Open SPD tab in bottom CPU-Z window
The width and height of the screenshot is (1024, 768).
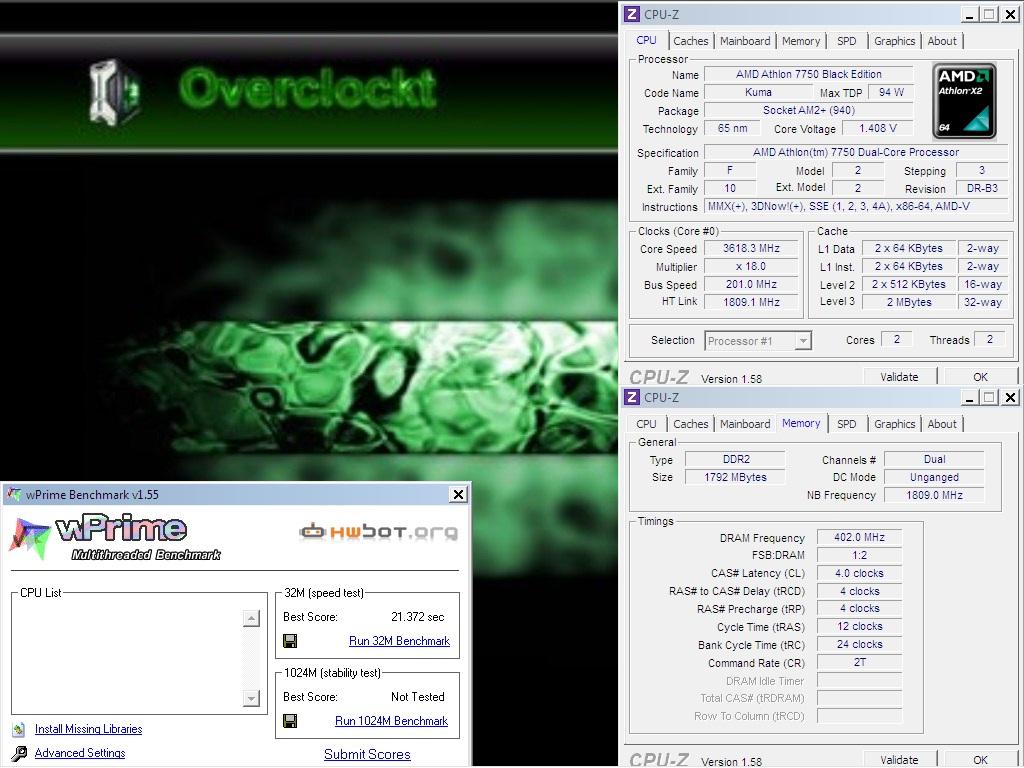click(846, 424)
